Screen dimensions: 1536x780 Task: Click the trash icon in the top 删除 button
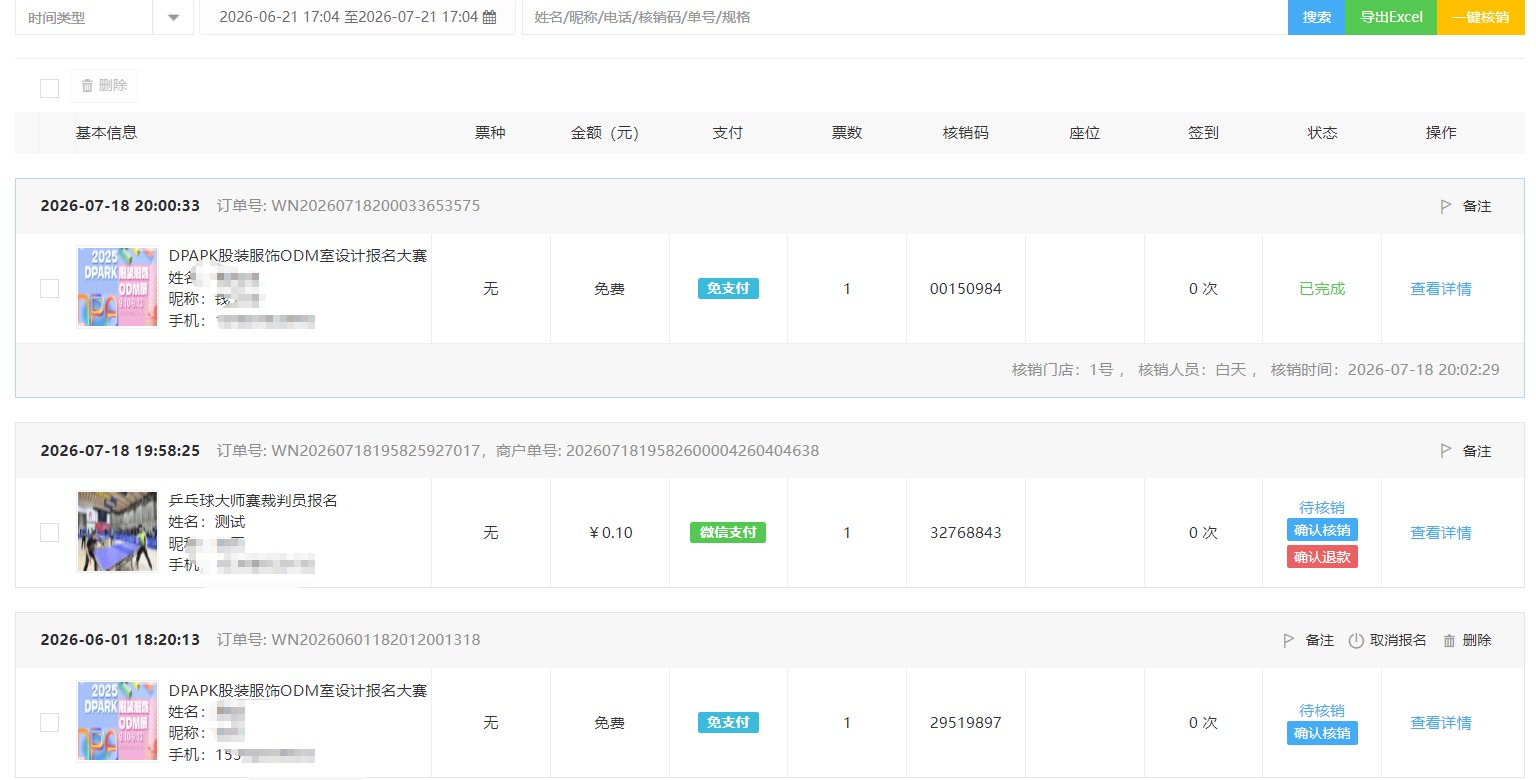87,86
